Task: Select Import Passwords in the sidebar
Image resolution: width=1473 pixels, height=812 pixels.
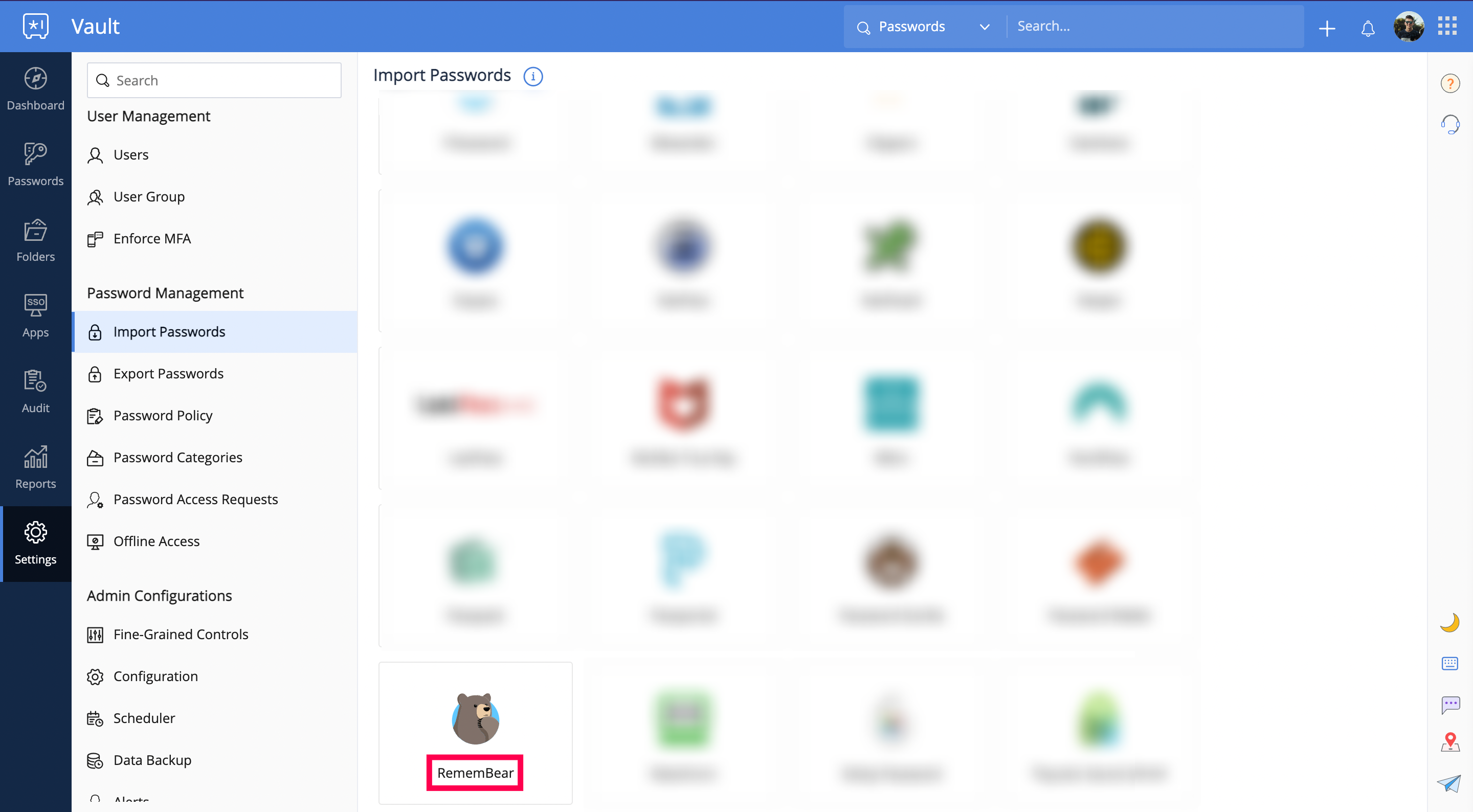Action: click(x=214, y=332)
